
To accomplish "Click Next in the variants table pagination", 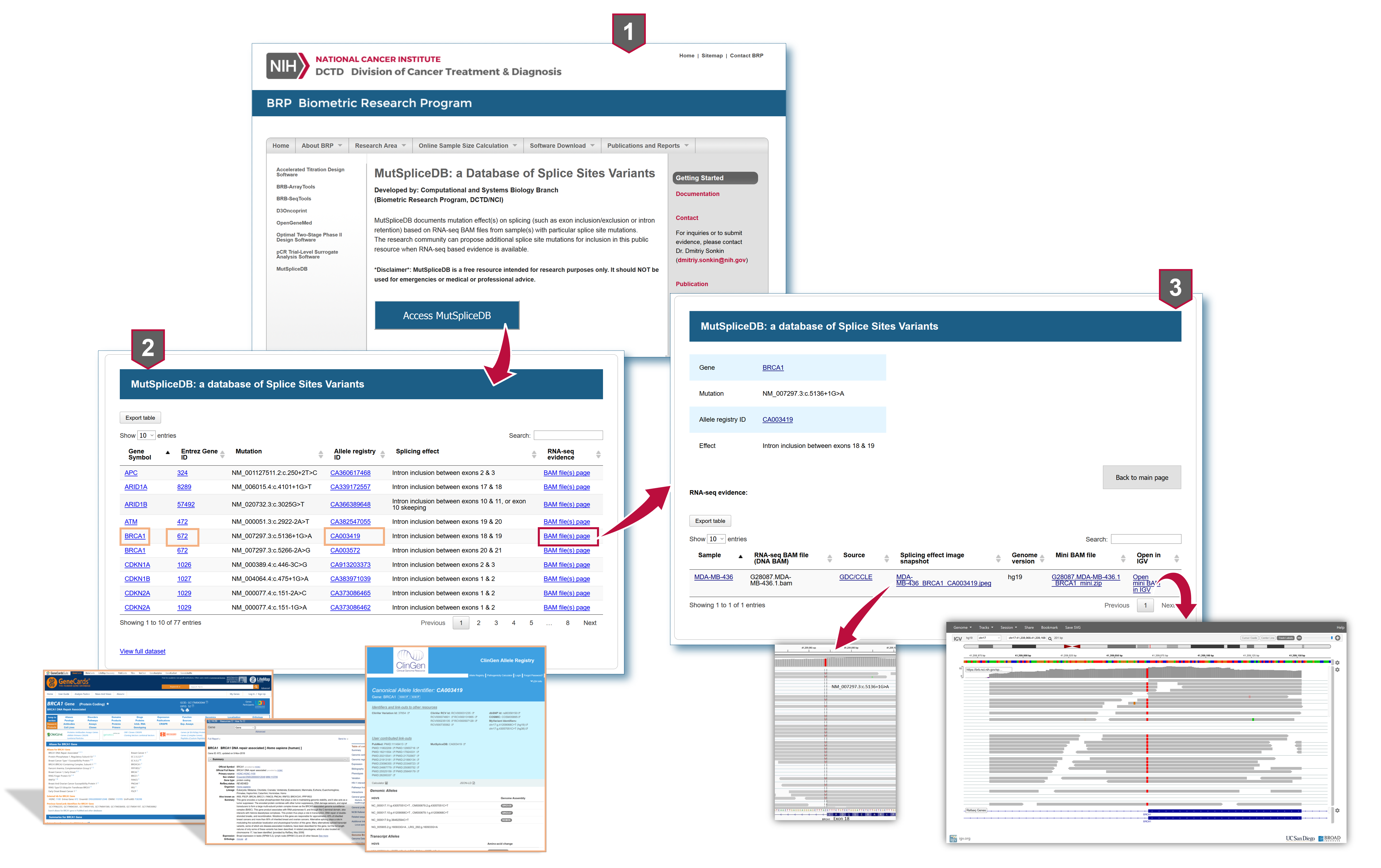I will (590, 623).
